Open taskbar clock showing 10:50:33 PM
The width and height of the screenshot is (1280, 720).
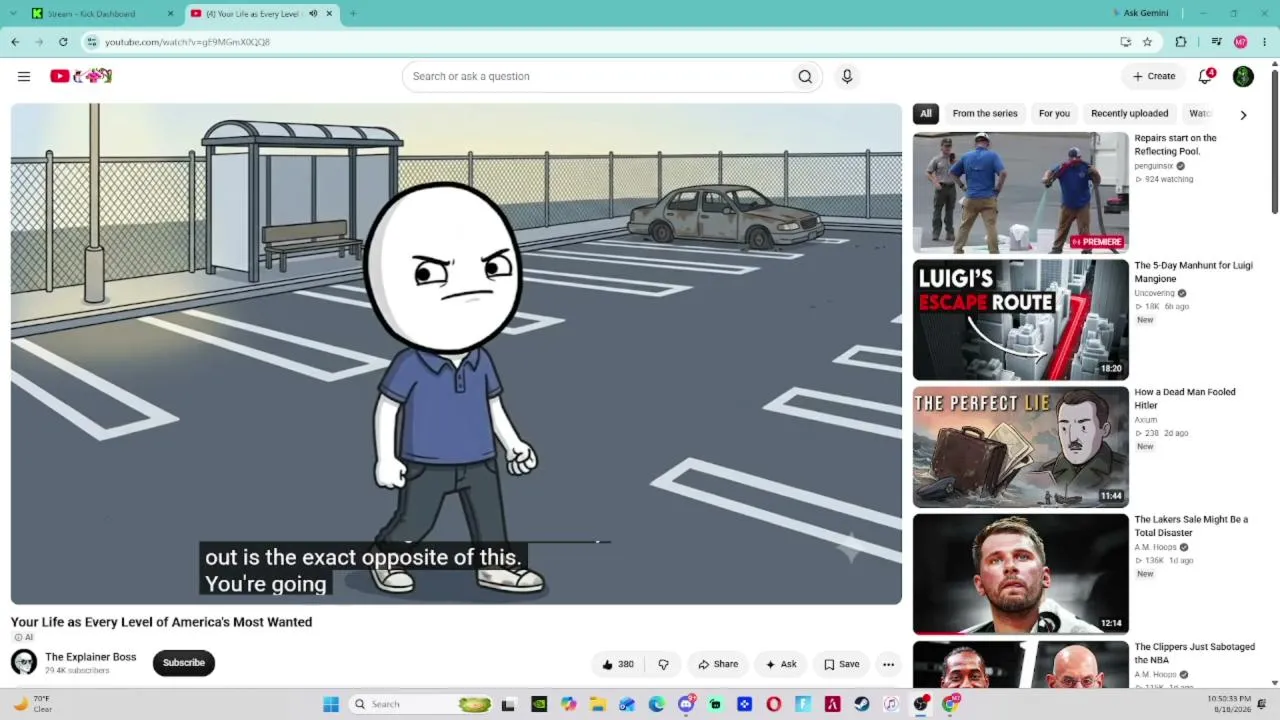coord(1230,704)
